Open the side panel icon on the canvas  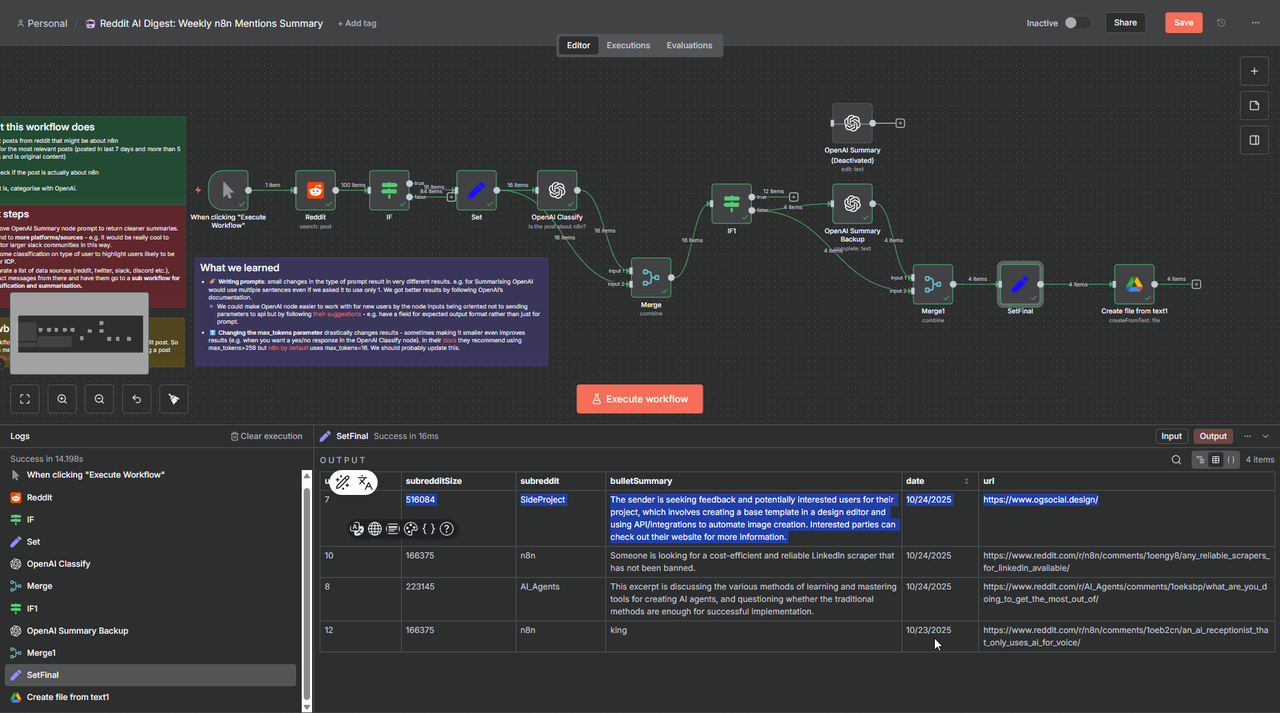coord(1254,140)
